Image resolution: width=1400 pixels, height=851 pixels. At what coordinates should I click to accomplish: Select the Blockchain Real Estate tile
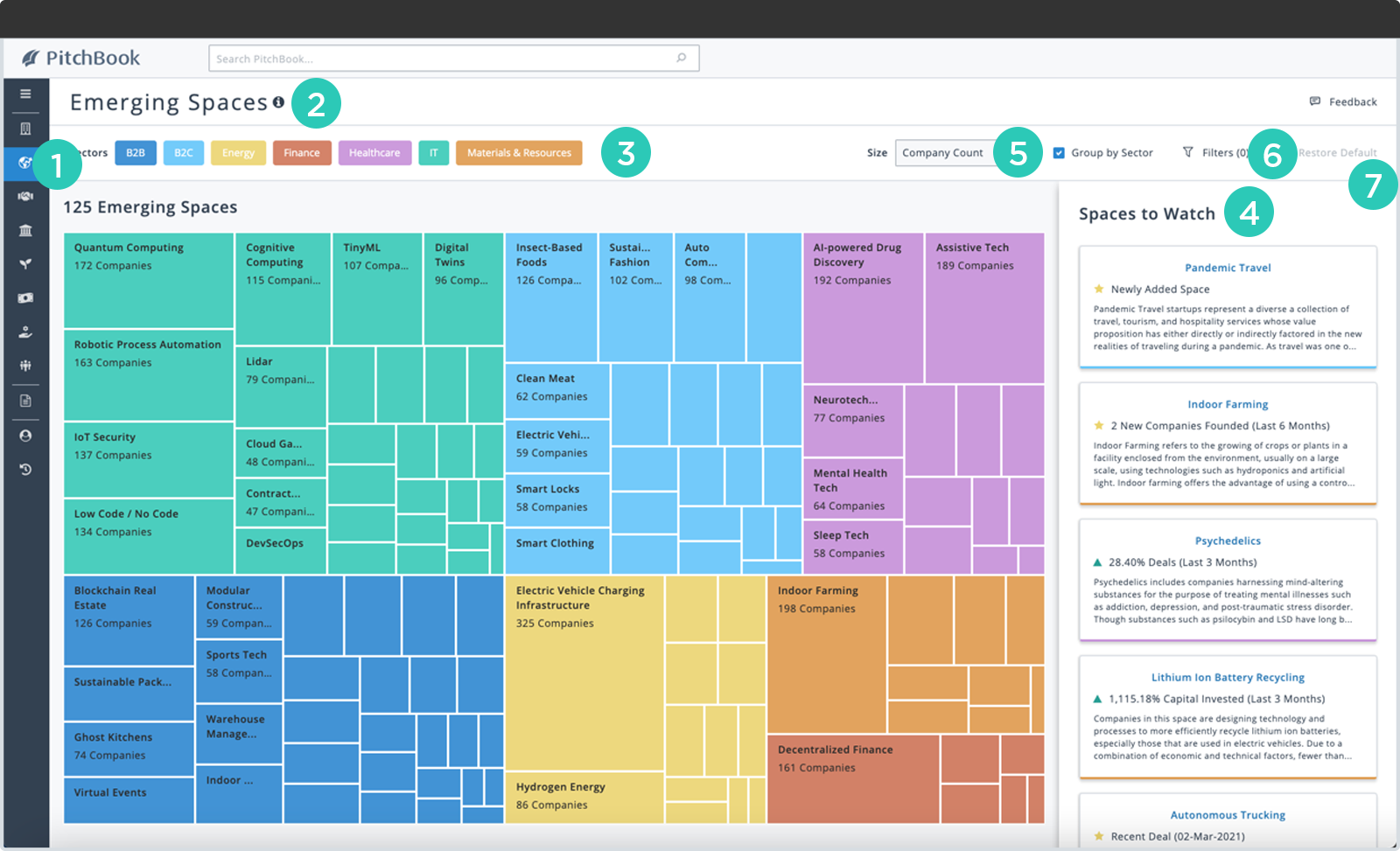[129, 620]
